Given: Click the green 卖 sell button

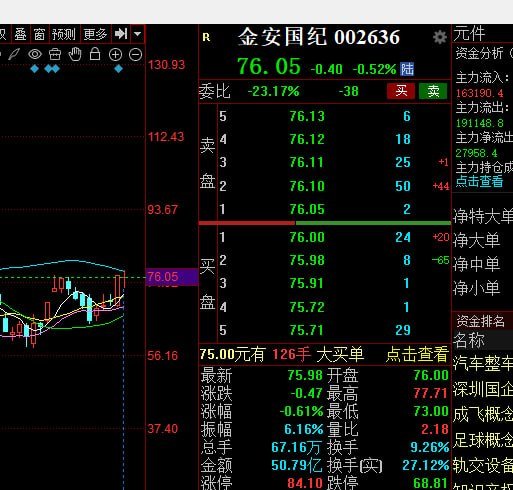Looking at the screenshot, I should tap(433, 91).
